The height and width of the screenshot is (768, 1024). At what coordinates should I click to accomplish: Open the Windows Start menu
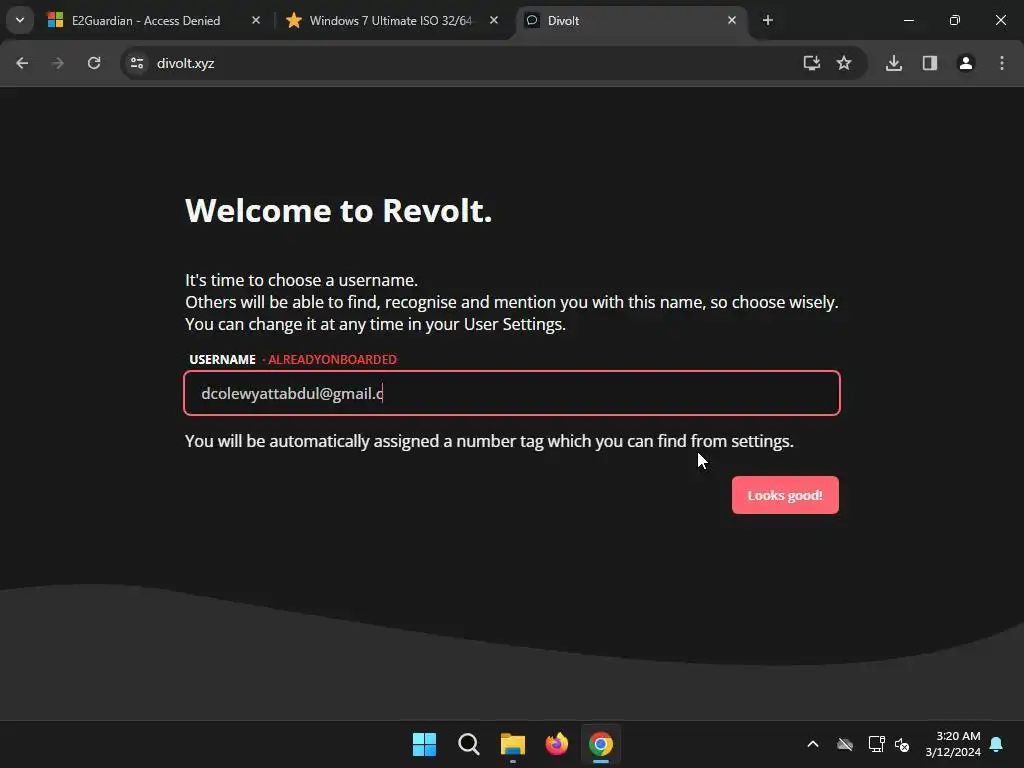click(424, 744)
